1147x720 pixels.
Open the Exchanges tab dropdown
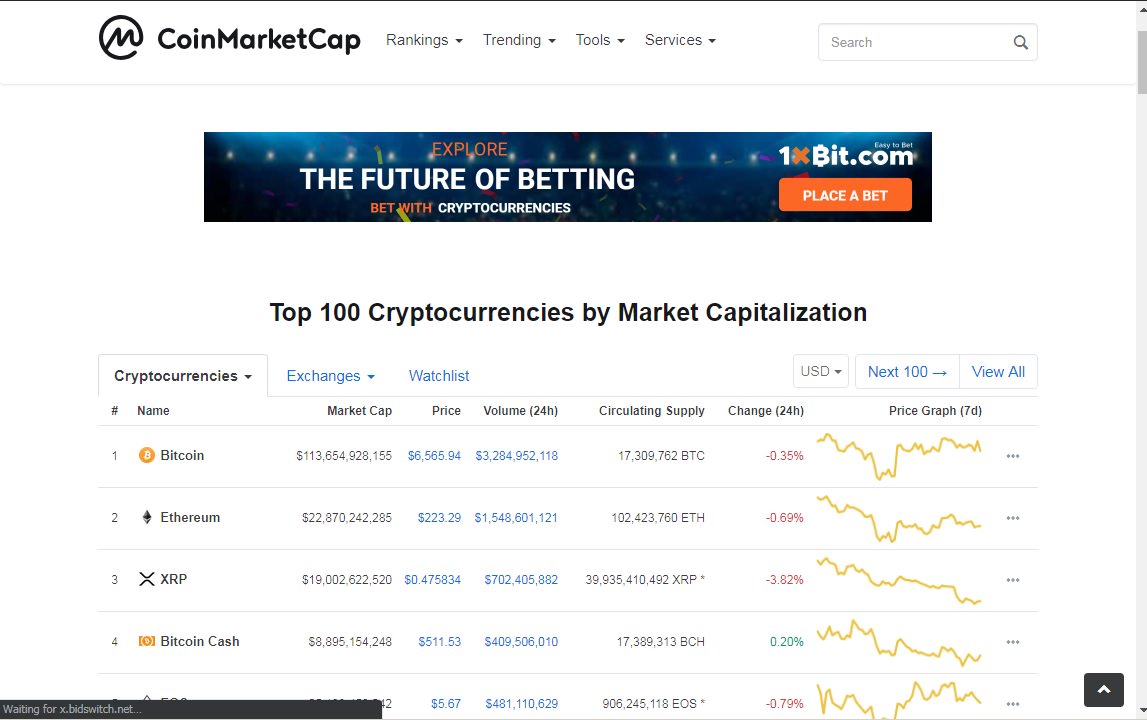tap(331, 376)
